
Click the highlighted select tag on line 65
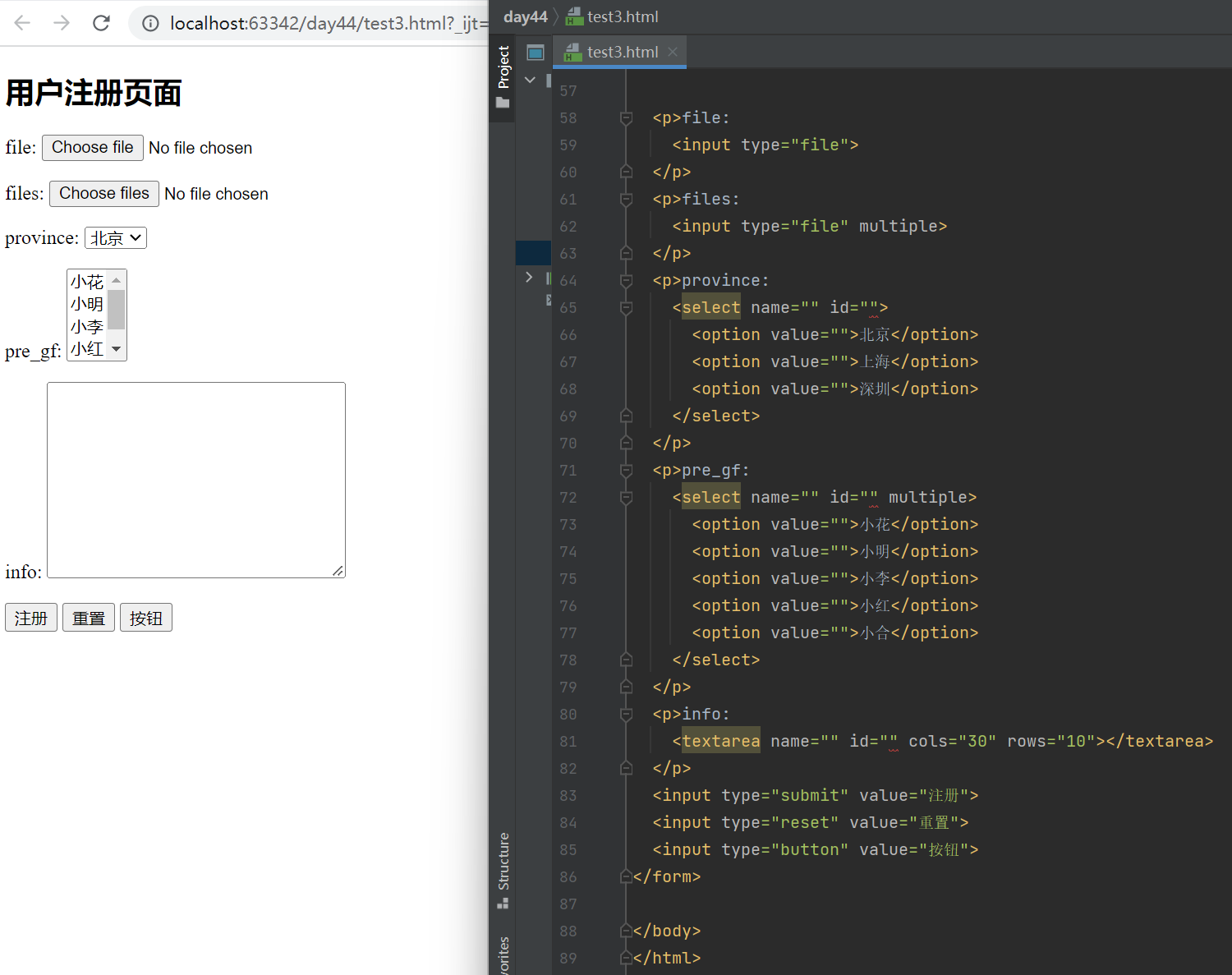click(711, 308)
